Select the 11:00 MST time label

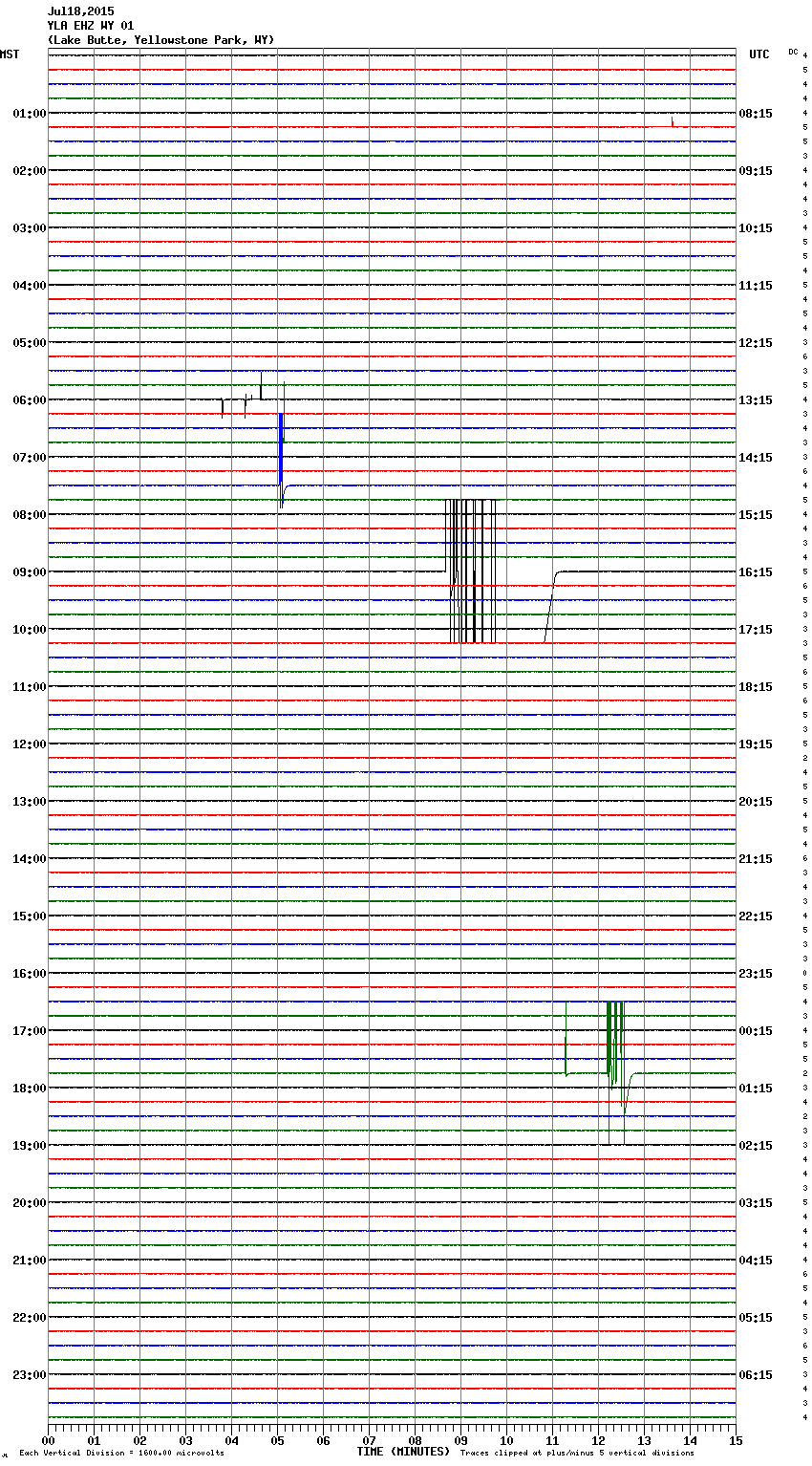tap(29, 687)
